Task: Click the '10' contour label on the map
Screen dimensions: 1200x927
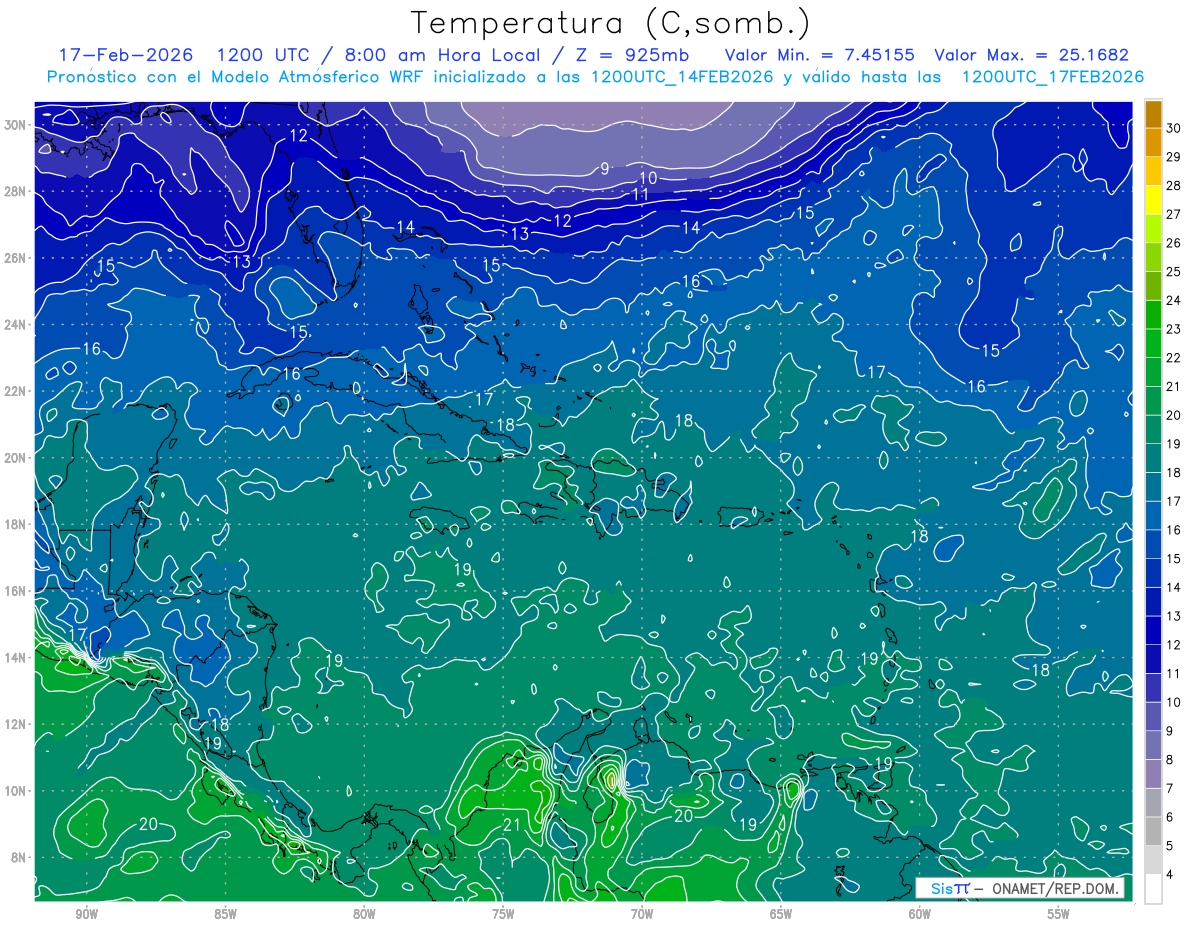Action: point(648,178)
